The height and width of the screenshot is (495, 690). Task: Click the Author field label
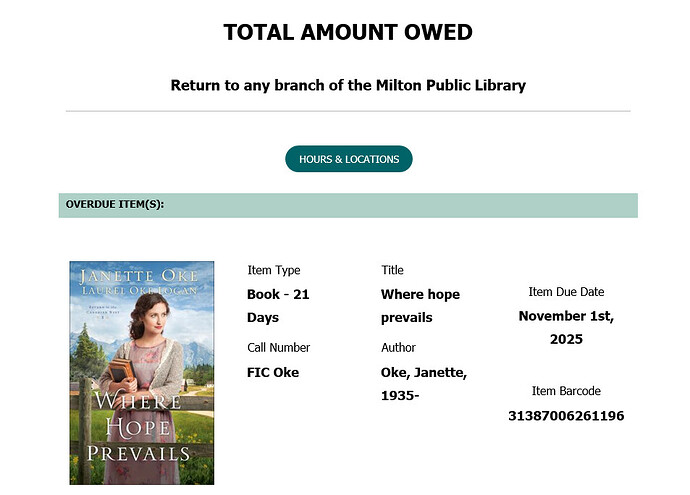pyautogui.click(x=397, y=348)
